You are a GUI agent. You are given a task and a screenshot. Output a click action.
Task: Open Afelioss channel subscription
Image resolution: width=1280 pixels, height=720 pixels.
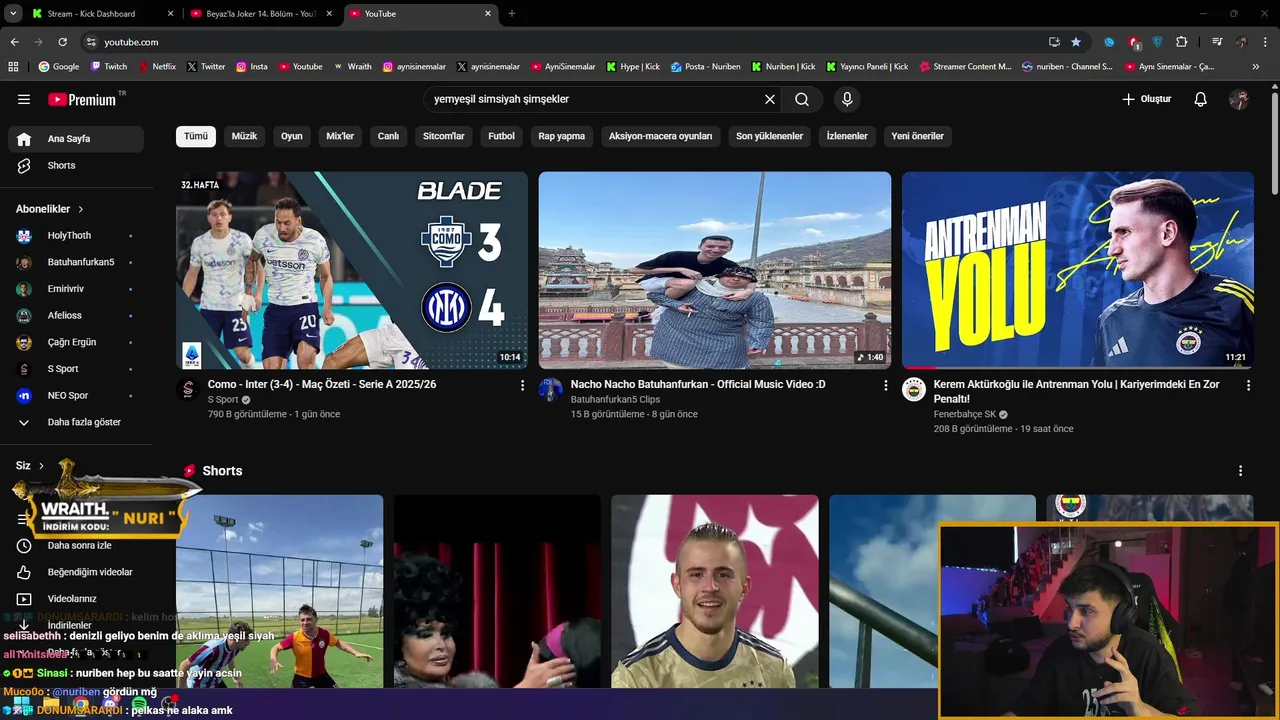pos(76,315)
